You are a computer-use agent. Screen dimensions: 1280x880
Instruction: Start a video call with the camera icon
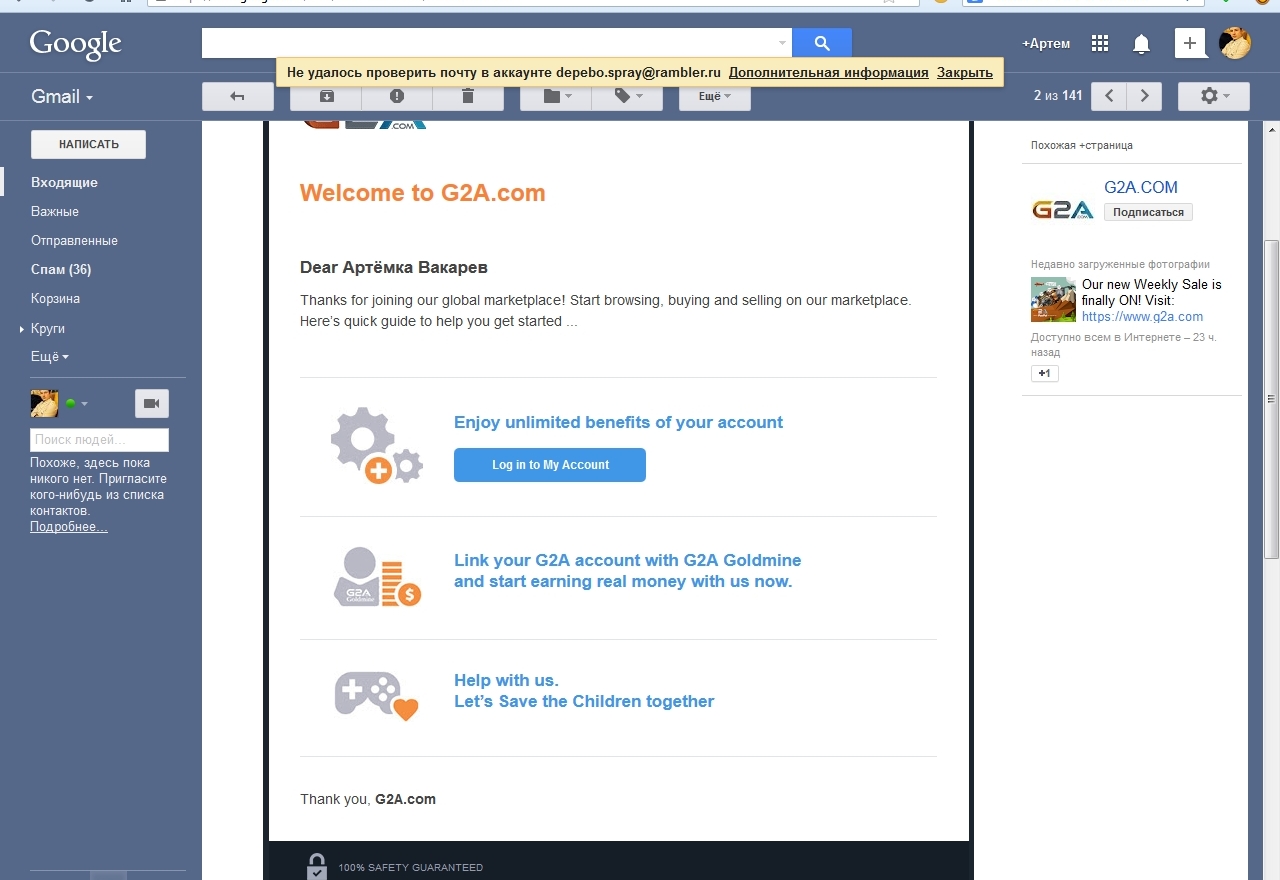(x=152, y=403)
